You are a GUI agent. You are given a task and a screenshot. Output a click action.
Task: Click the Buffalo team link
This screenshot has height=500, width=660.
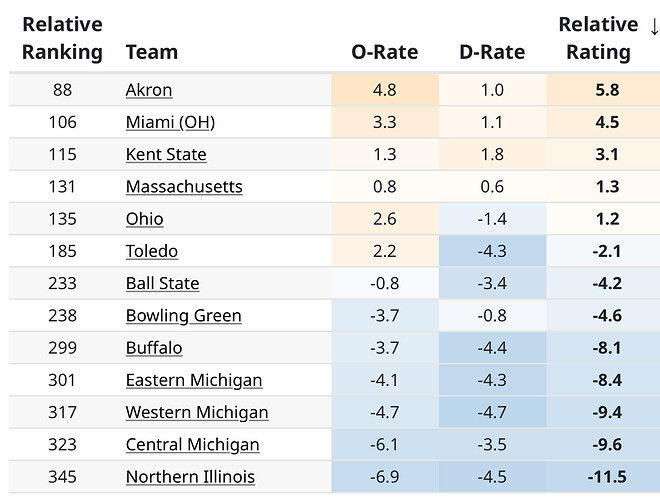[154, 348]
